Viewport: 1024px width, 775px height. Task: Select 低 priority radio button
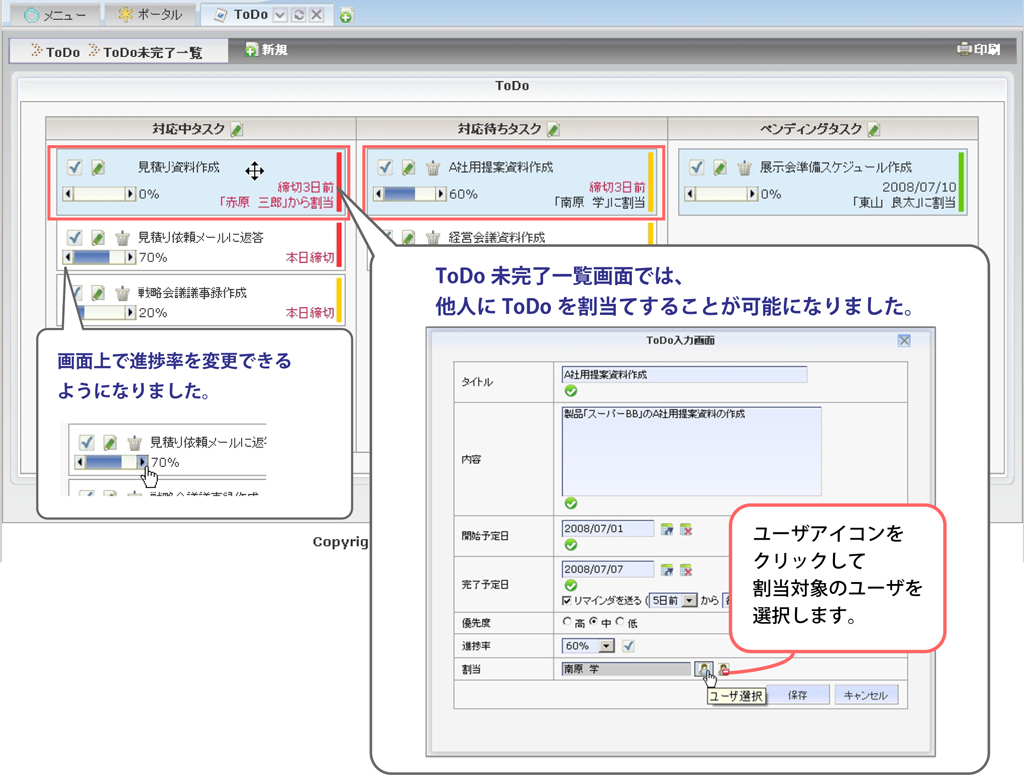point(620,622)
